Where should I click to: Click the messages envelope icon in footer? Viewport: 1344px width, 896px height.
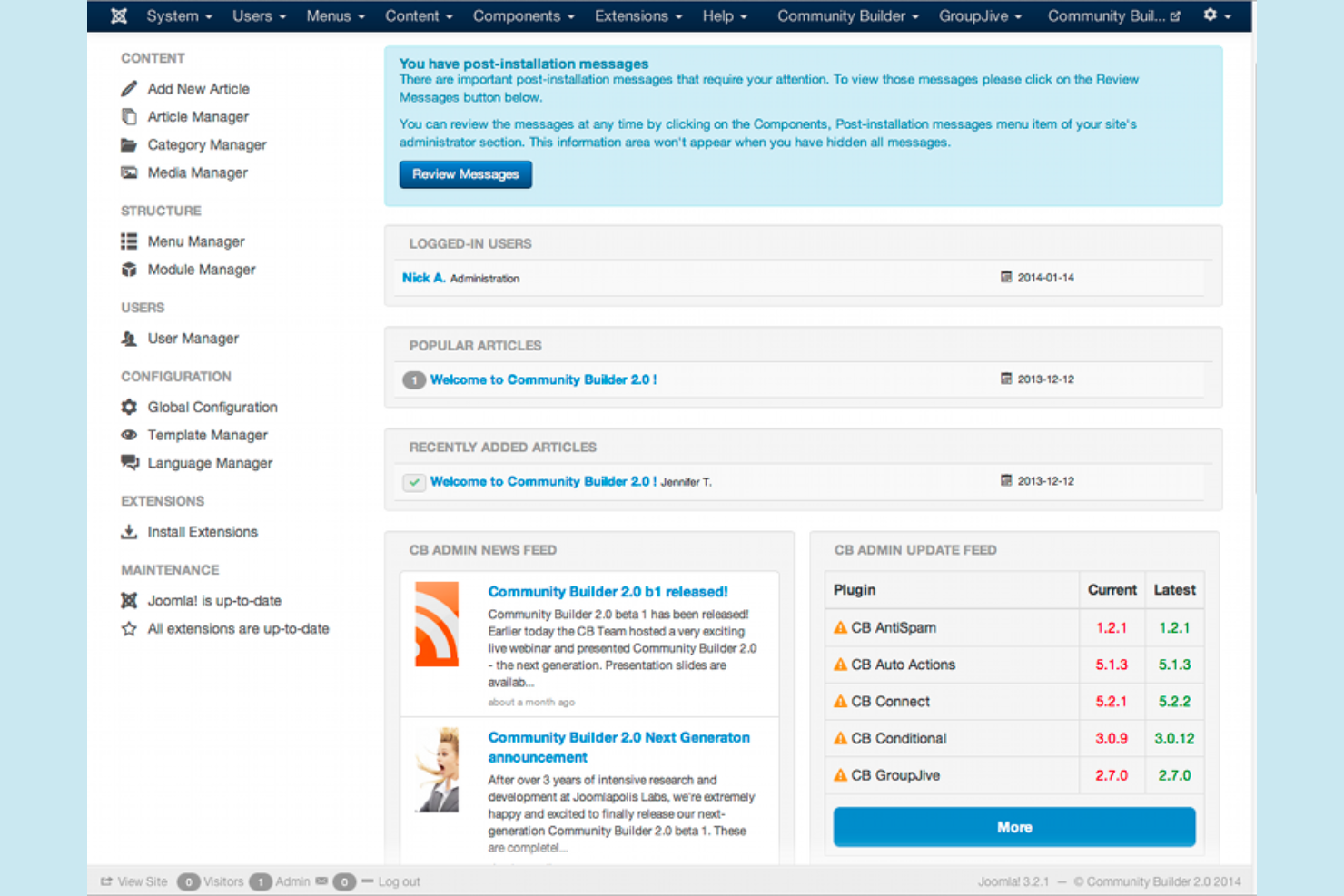(x=321, y=881)
